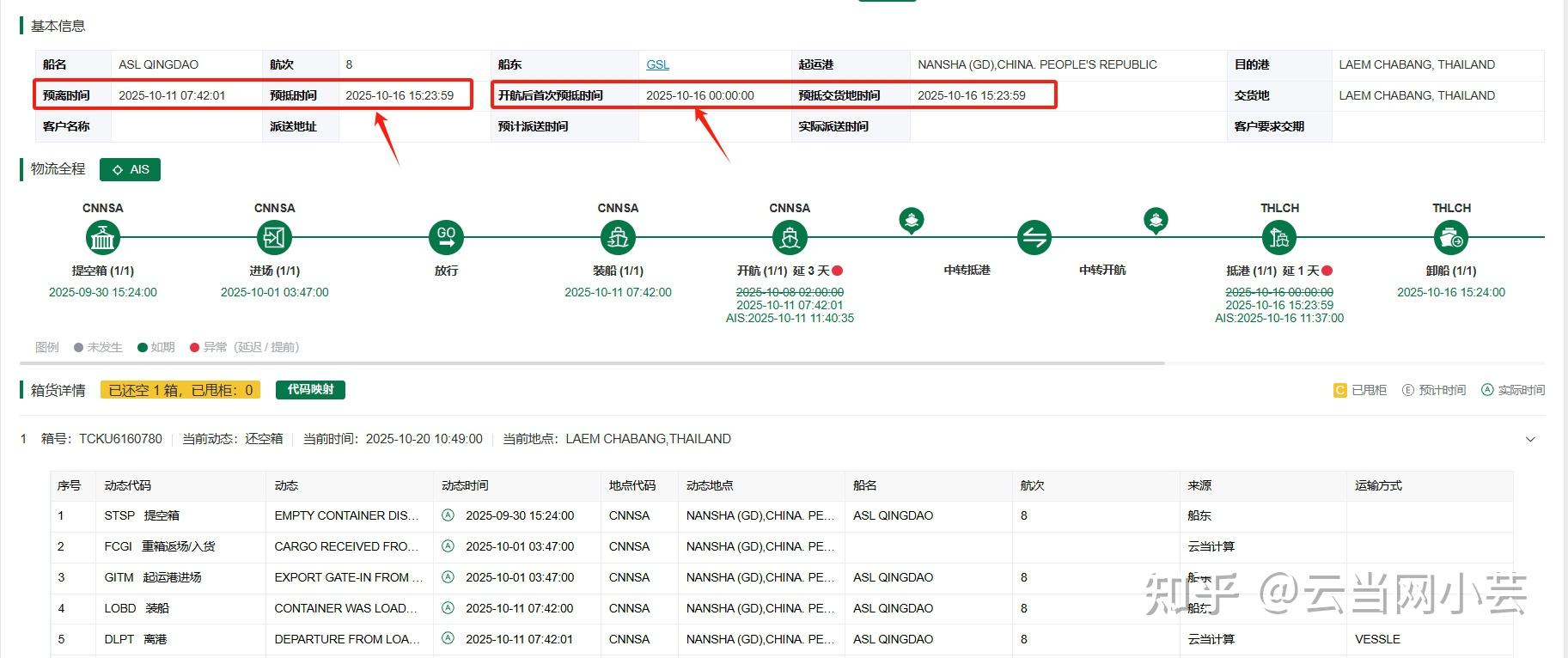Click DEPARTURE FROM LOA… cell
The width and height of the screenshot is (1568, 658).
(347, 639)
